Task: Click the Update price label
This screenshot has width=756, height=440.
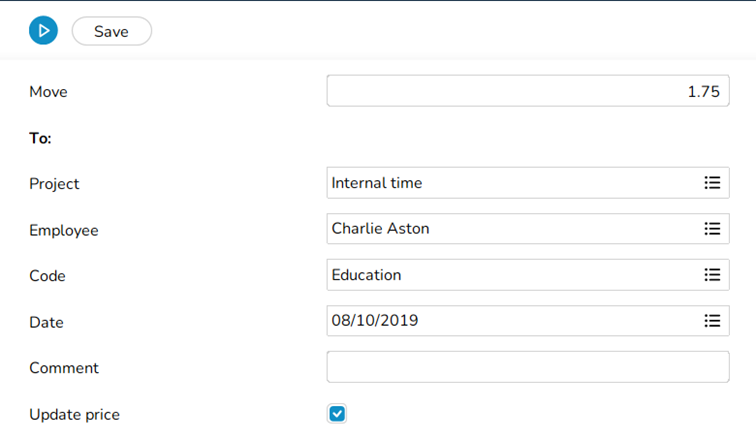Action: pyautogui.click(x=75, y=414)
